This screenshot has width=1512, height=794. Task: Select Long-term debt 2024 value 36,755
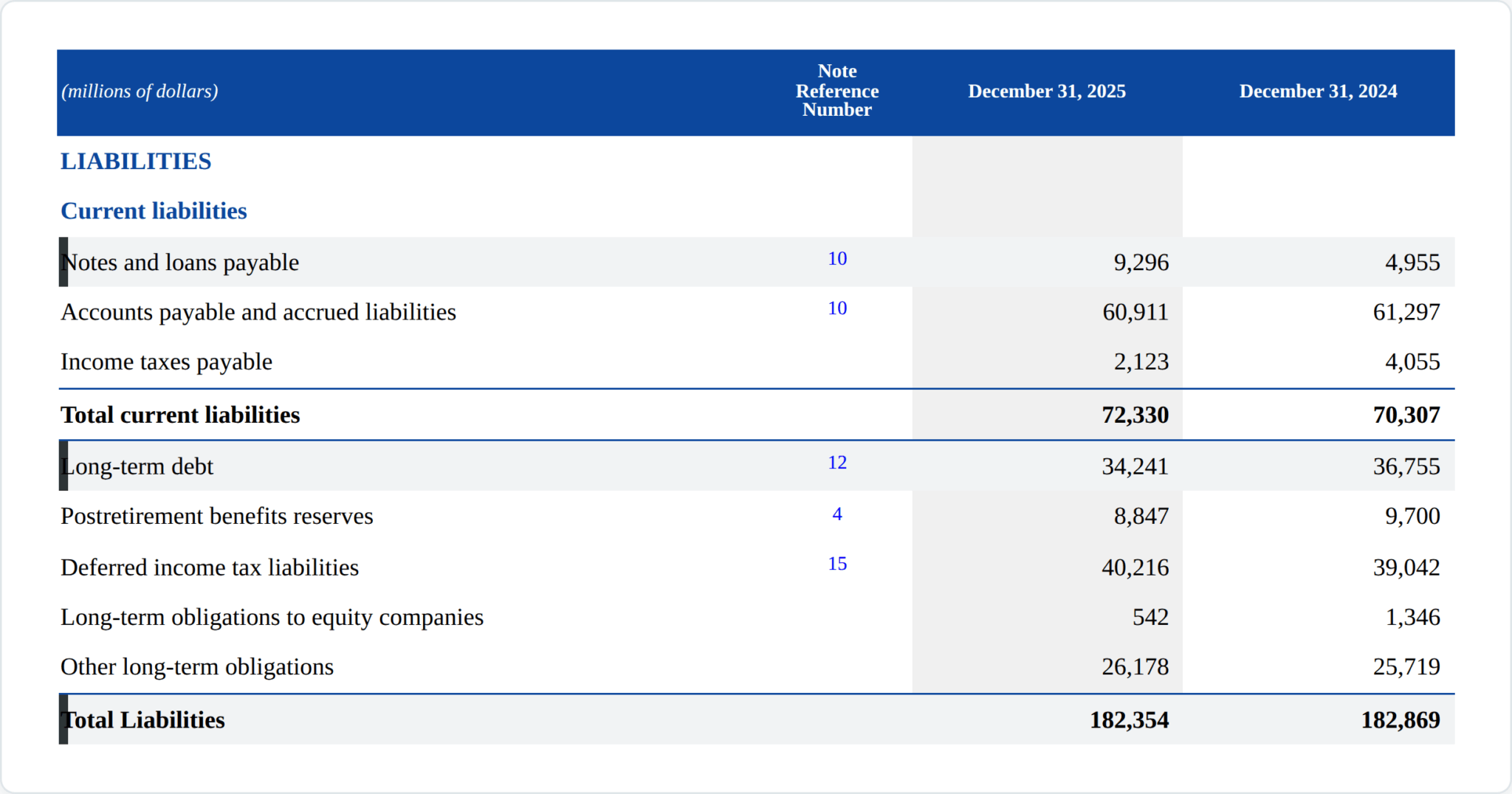point(1406,466)
